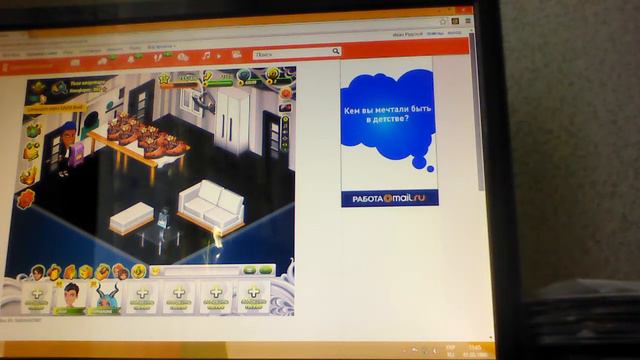Open browser hamburger menu
This screenshot has height=360, width=640.
468,20
